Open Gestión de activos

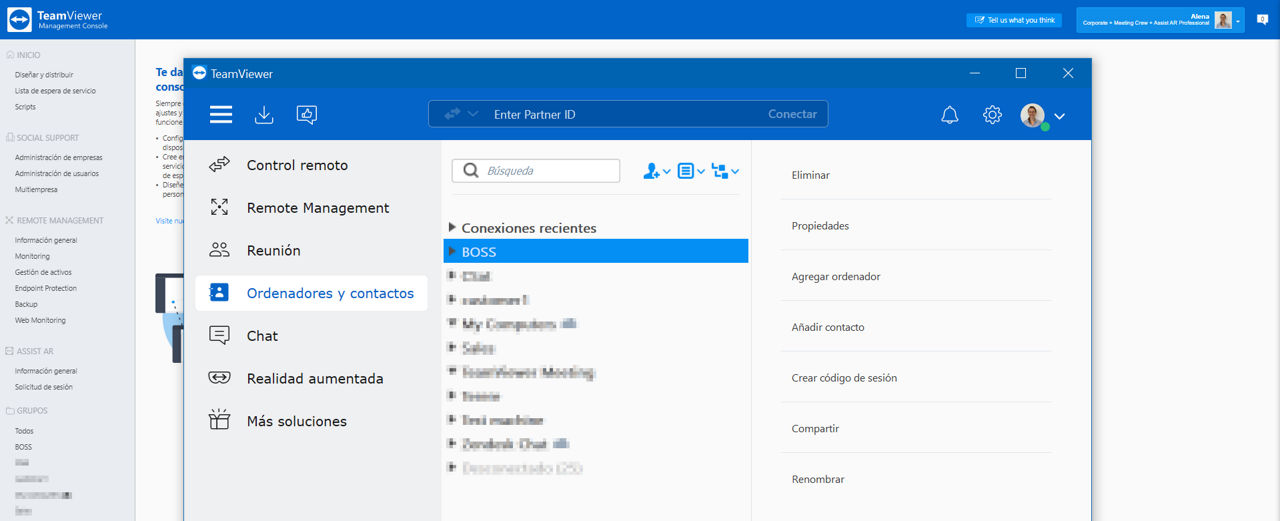coord(43,272)
